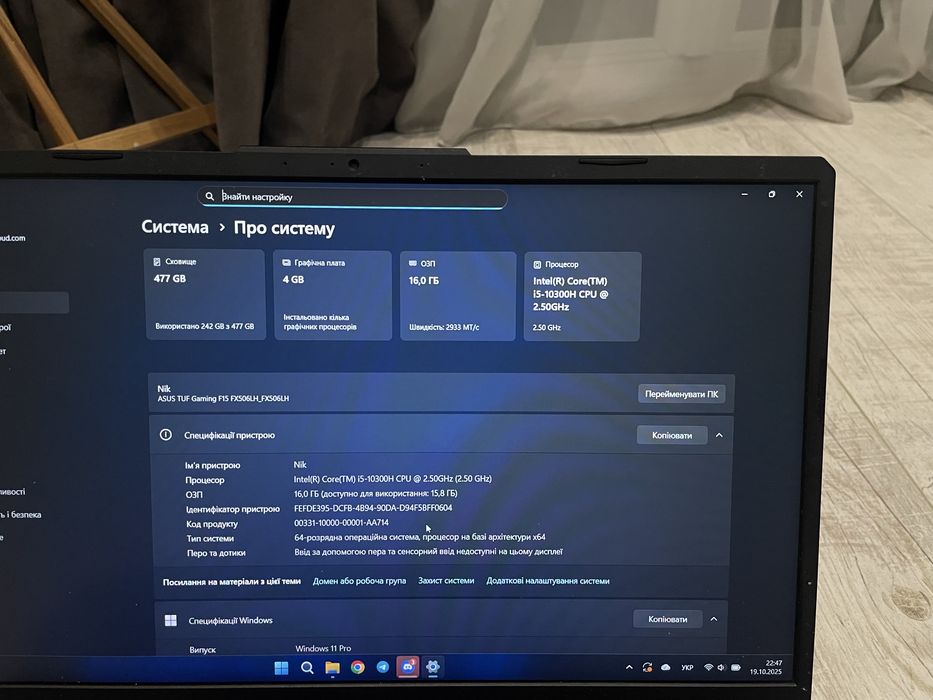
Task: Click the magnifier icon in settings search
Action: click(x=209, y=196)
